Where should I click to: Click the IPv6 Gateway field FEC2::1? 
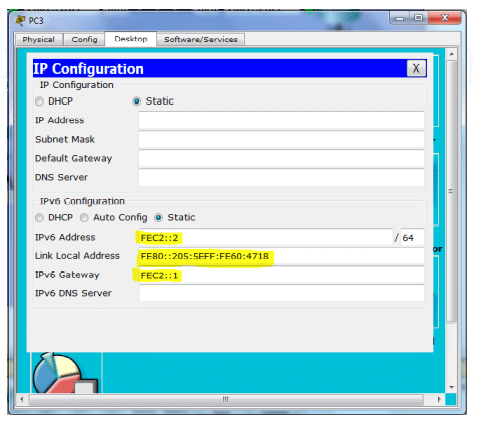[281, 275]
